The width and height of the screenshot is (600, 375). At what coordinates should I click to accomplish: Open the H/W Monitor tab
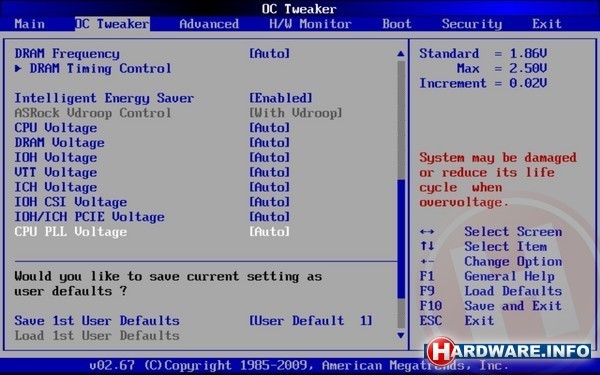coord(310,24)
